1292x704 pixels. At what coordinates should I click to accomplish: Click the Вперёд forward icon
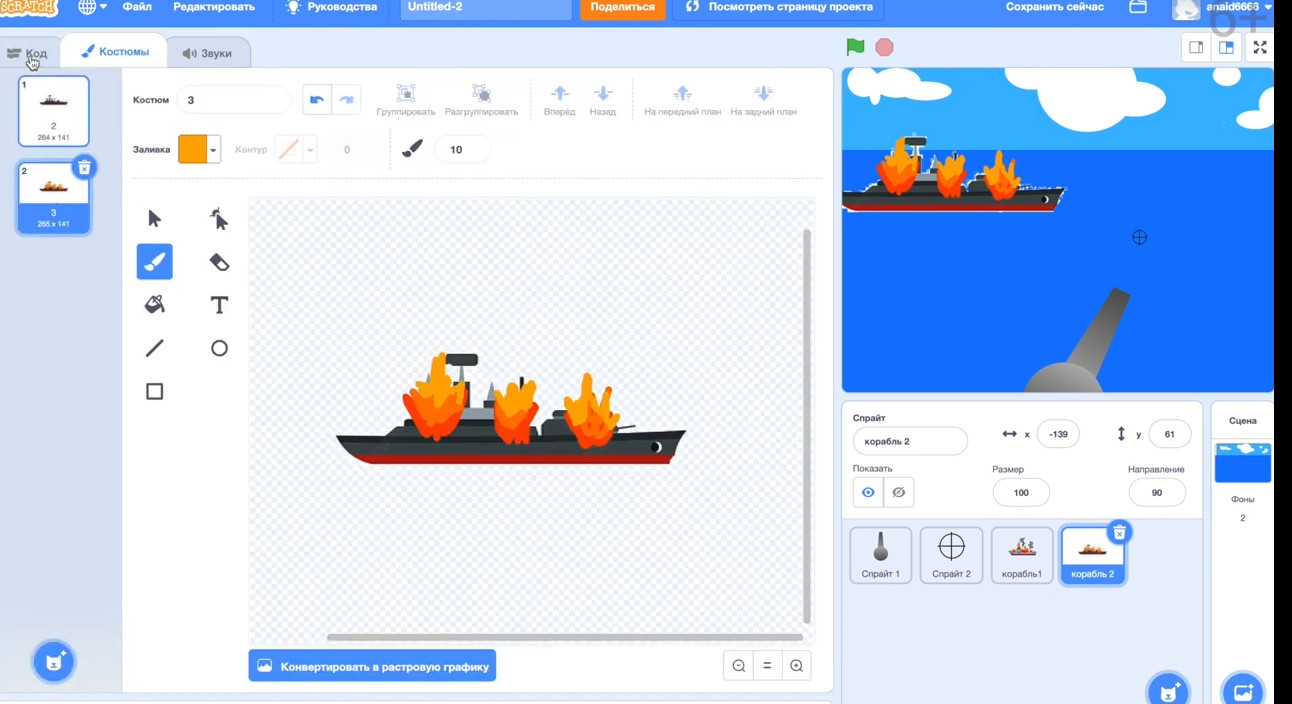[x=560, y=93]
